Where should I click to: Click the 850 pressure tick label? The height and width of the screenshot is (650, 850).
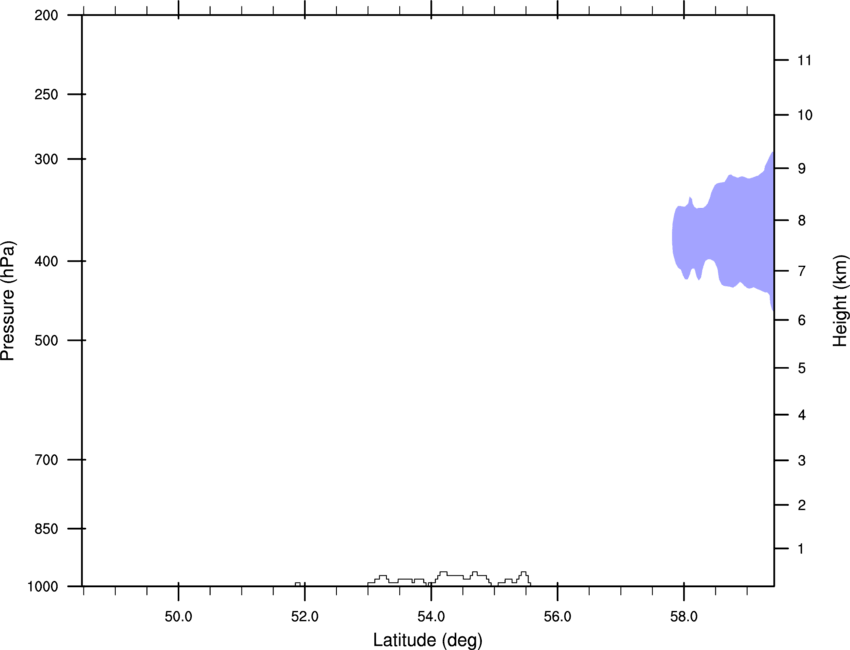46,529
